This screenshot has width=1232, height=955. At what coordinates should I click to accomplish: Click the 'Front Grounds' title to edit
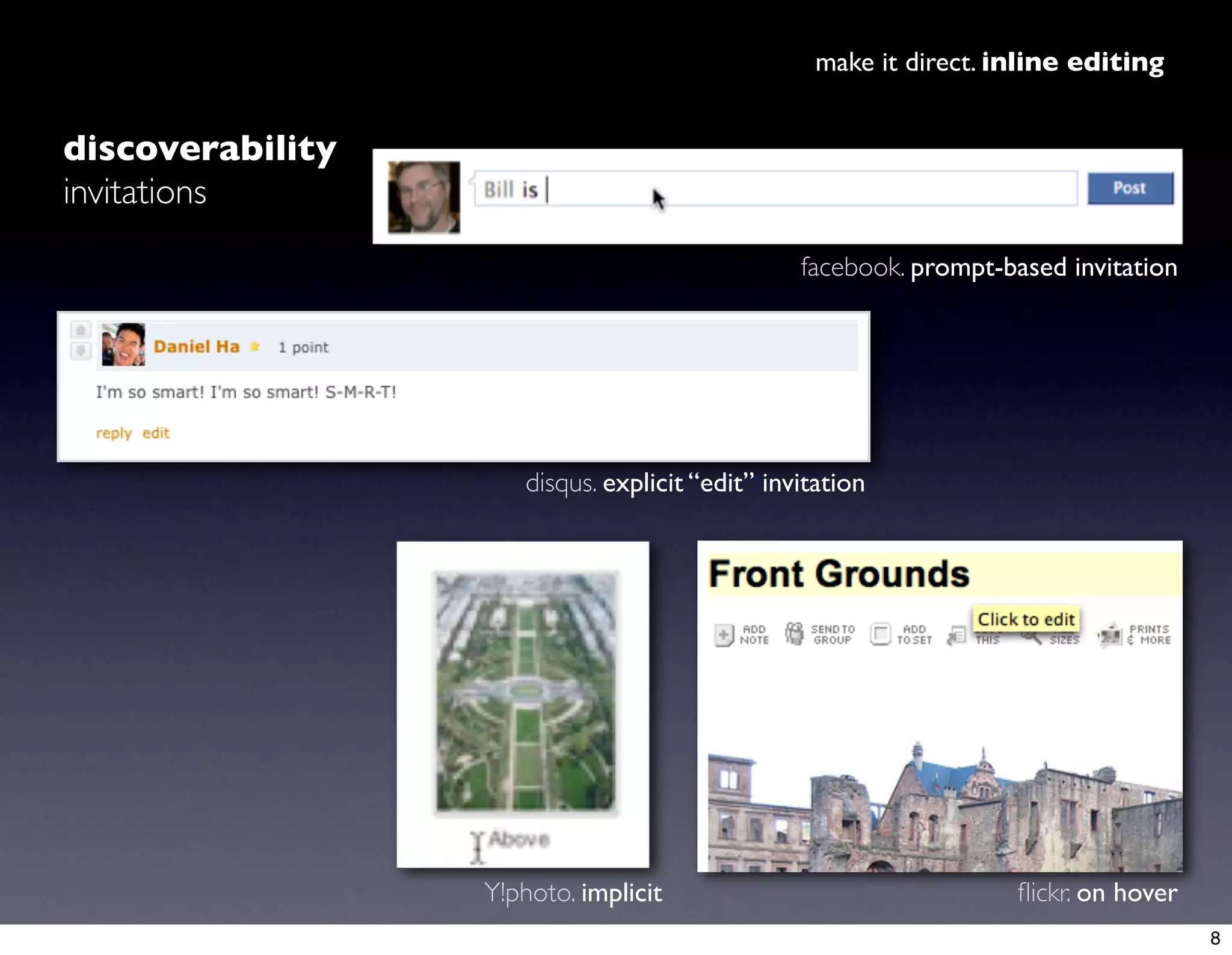(839, 573)
